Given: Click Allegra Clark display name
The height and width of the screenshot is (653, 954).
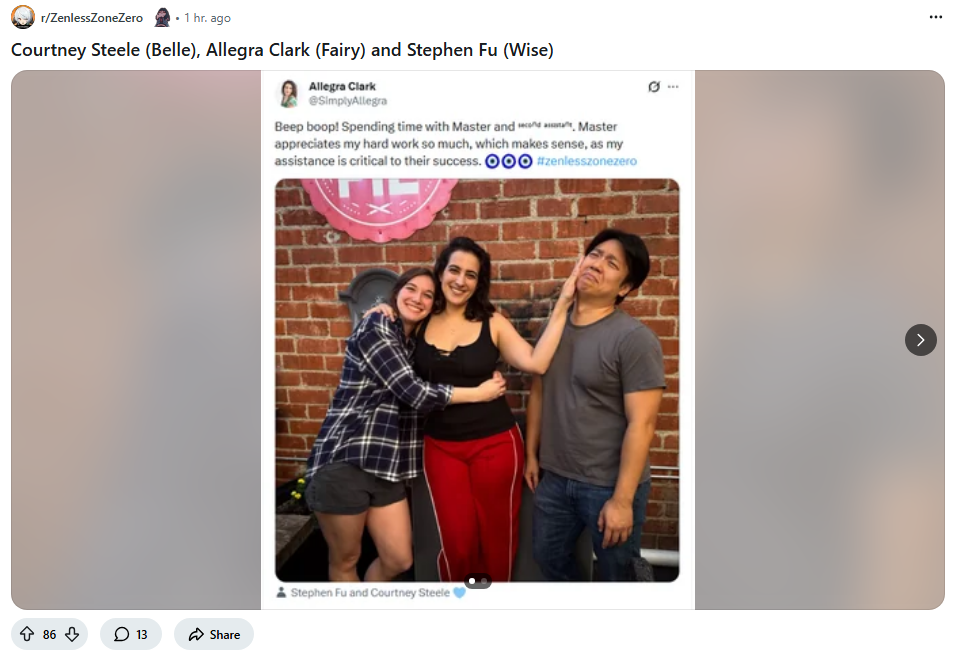Looking at the screenshot, I should point(342,86).
